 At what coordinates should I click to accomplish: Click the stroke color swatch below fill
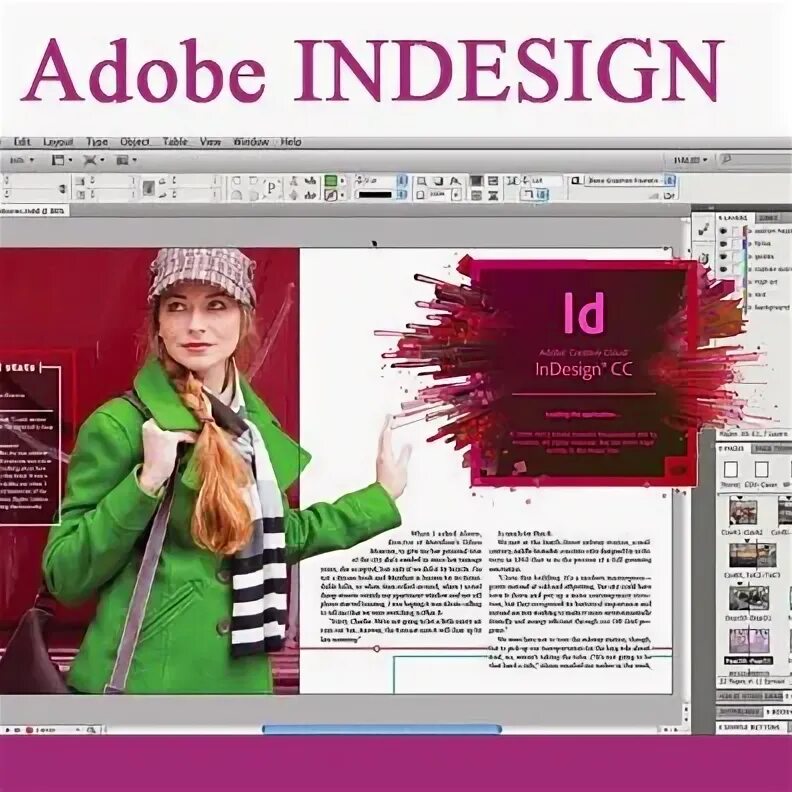pyautogui.click(x=330, y=194)
